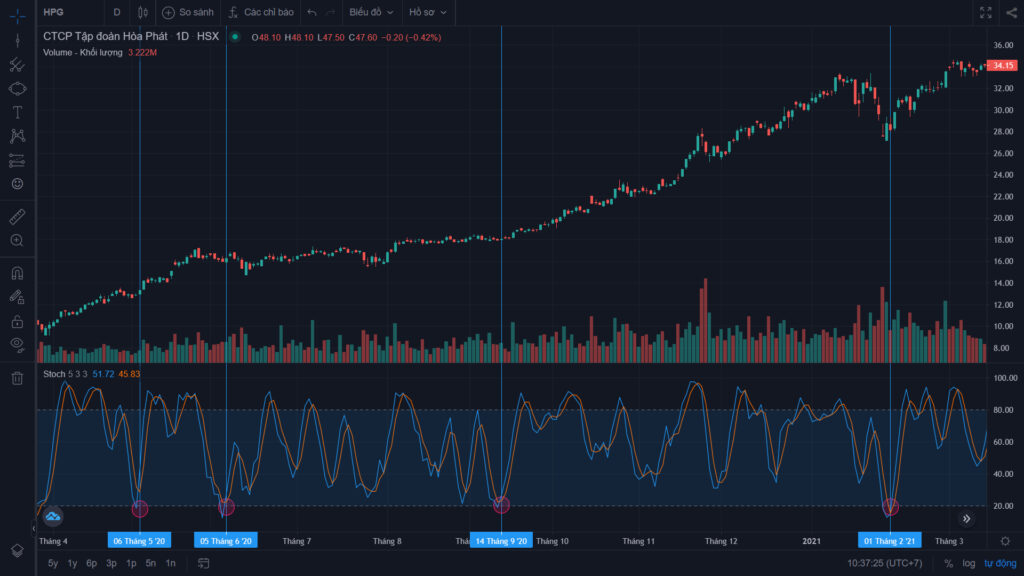Toggle percent scale mode
The width and height of the screenshot is (1024, 576).
click(948, 563)
